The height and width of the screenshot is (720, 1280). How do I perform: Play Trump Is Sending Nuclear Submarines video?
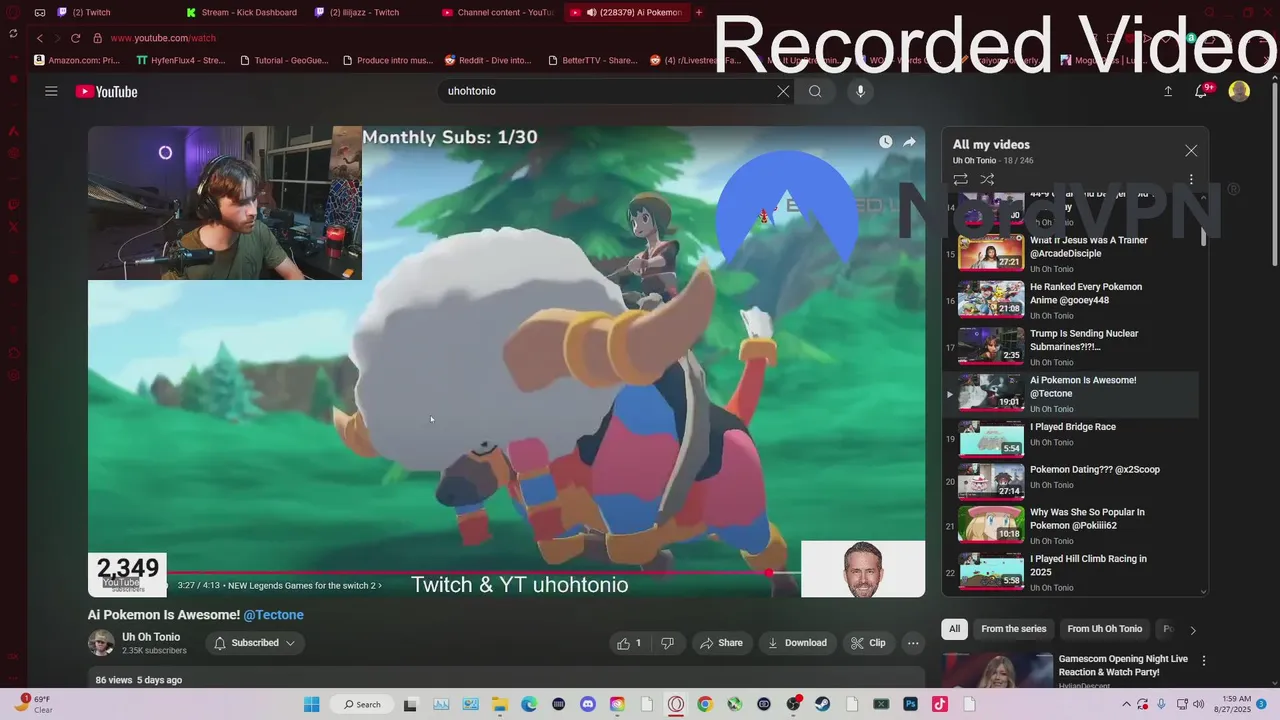tap(1071, 348)
